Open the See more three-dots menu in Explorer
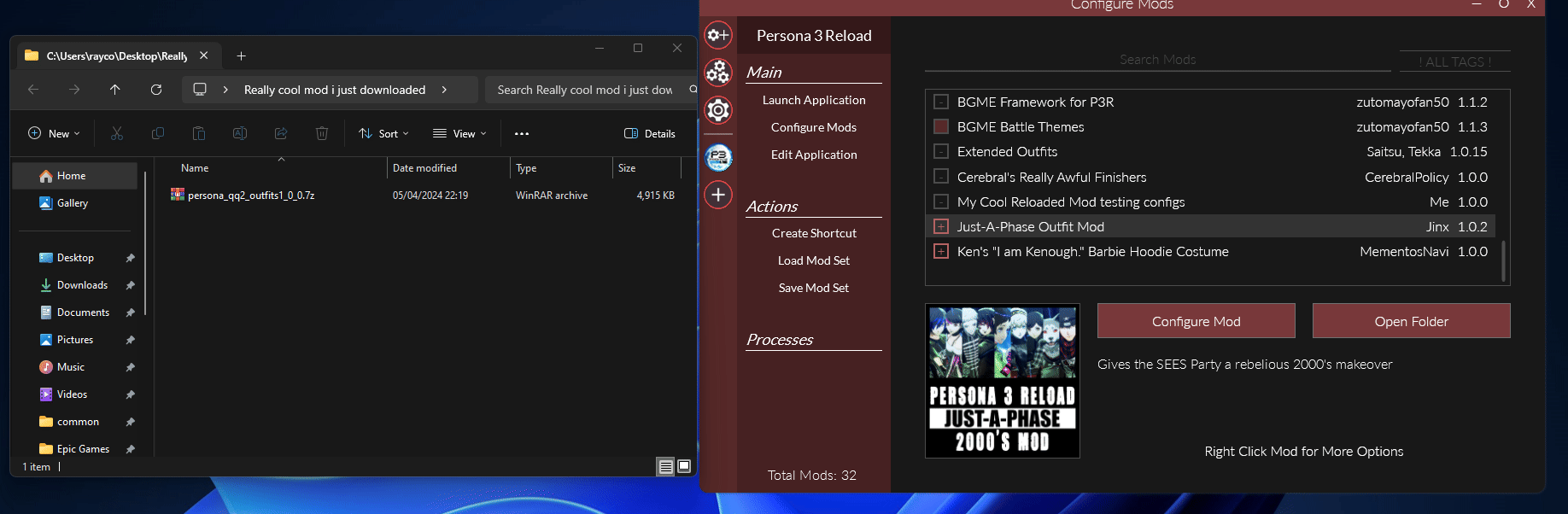Screen dimensions: 1568x514 [x=522, y=133]
